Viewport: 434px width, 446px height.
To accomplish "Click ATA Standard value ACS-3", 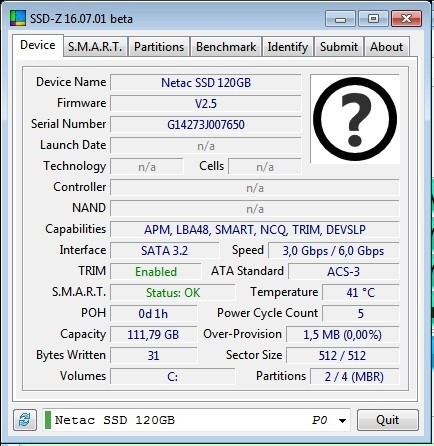I will pyautogui.click(x=344, y=272).
